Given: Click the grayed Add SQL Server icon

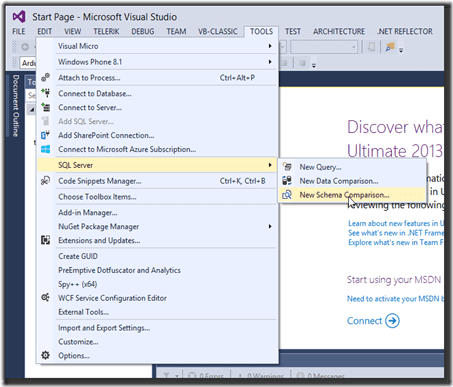Looking at the screenshot, I should (46, 121).
